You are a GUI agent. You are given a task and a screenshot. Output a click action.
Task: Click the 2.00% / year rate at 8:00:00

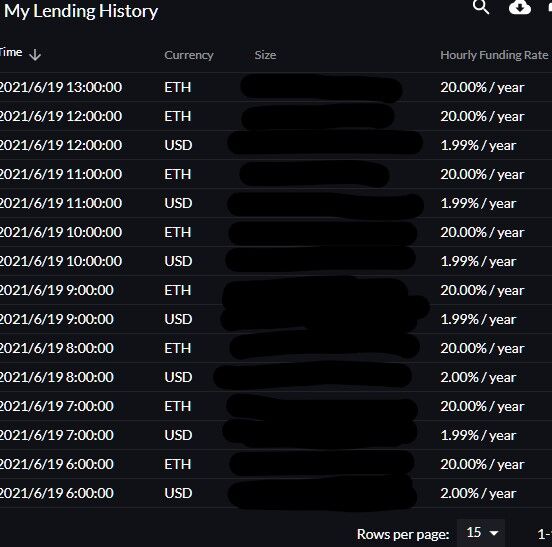[x=478, y=377]
